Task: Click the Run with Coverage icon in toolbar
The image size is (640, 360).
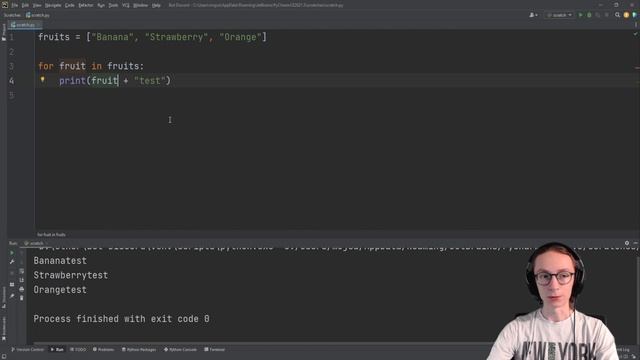Action: [x=598, y=15]
